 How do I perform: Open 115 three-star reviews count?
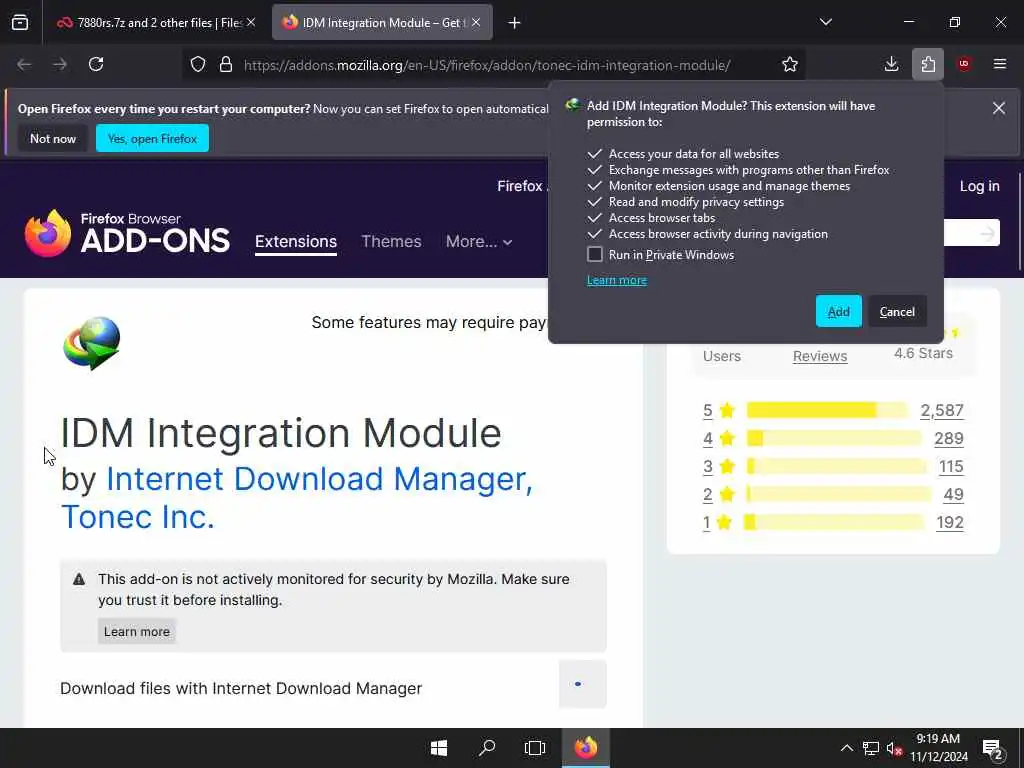pos(951,466)
